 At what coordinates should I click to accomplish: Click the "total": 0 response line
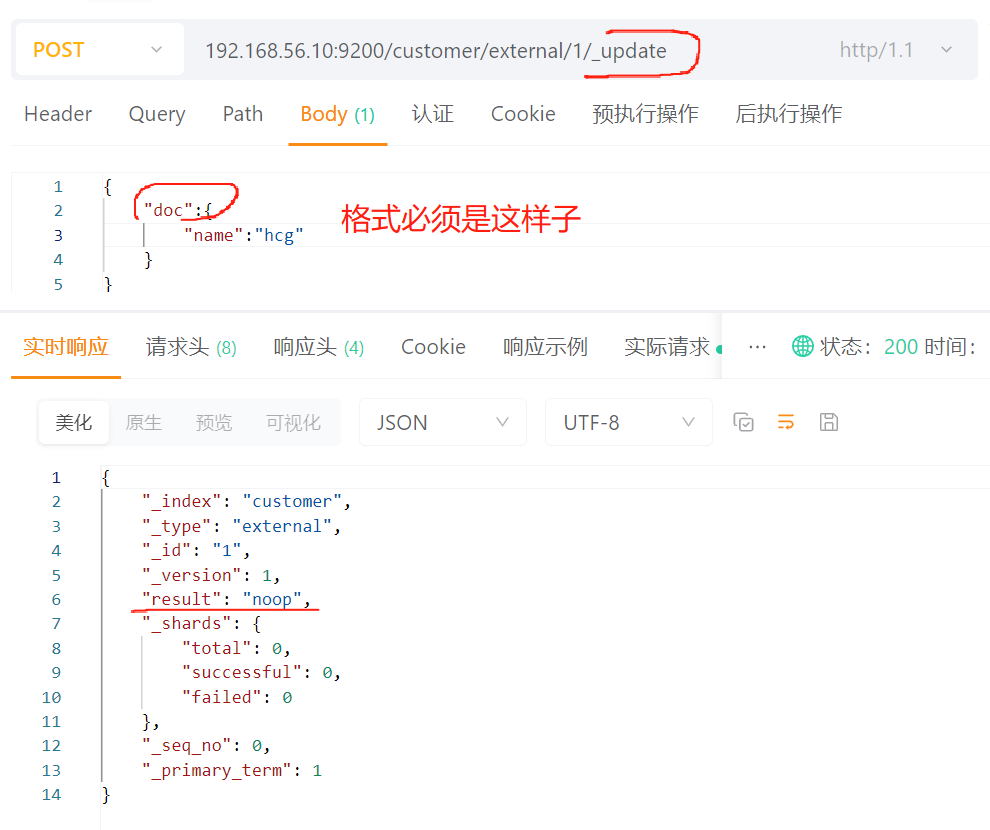(x=236, y=648)
